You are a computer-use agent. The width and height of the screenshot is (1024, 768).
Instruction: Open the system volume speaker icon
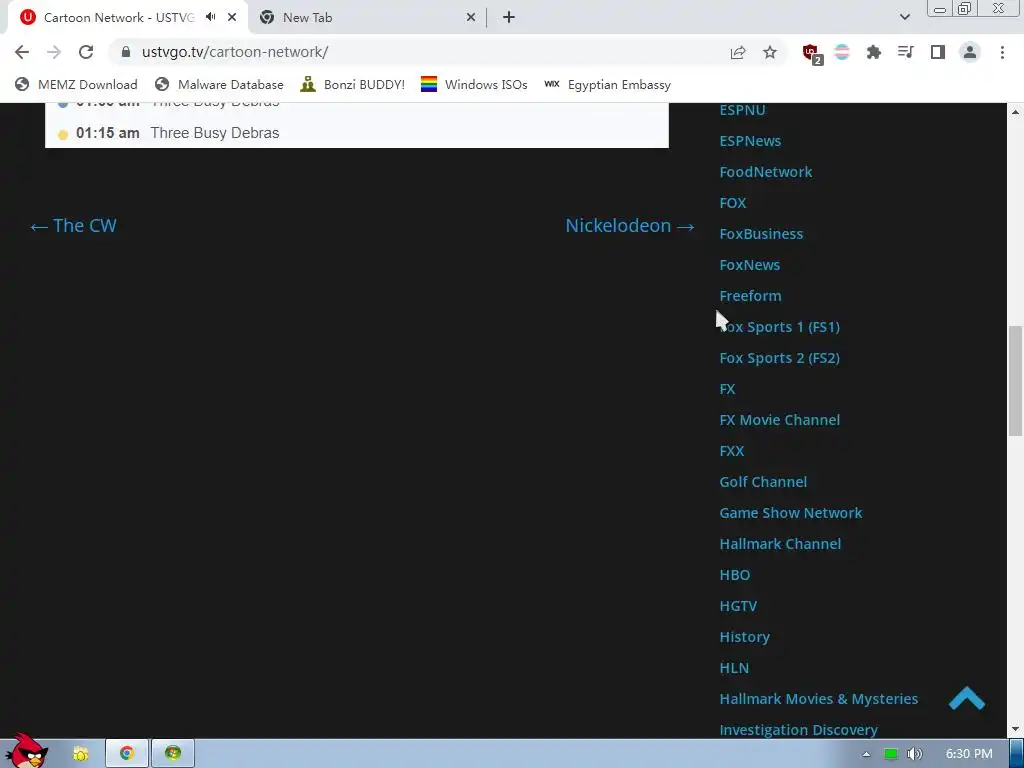click(x=914, y=754)
